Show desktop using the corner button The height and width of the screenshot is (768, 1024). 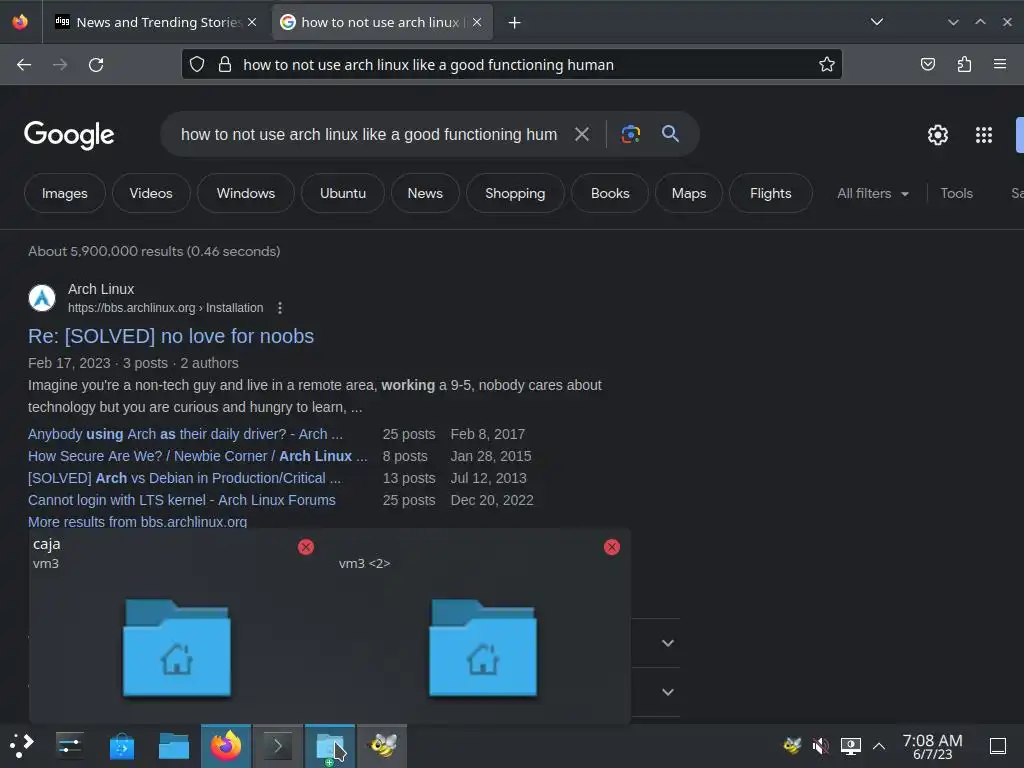pyautogui.click(x=998, y=746)
